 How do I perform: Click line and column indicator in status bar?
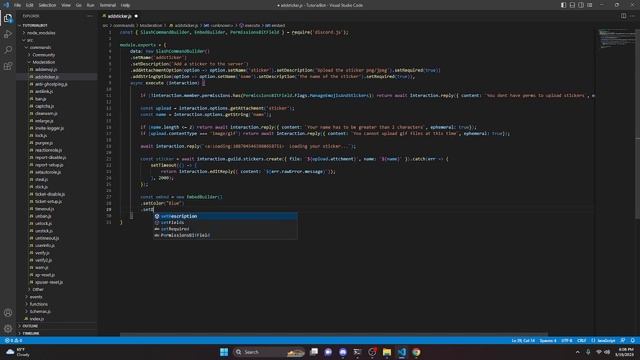pos(523,340)
